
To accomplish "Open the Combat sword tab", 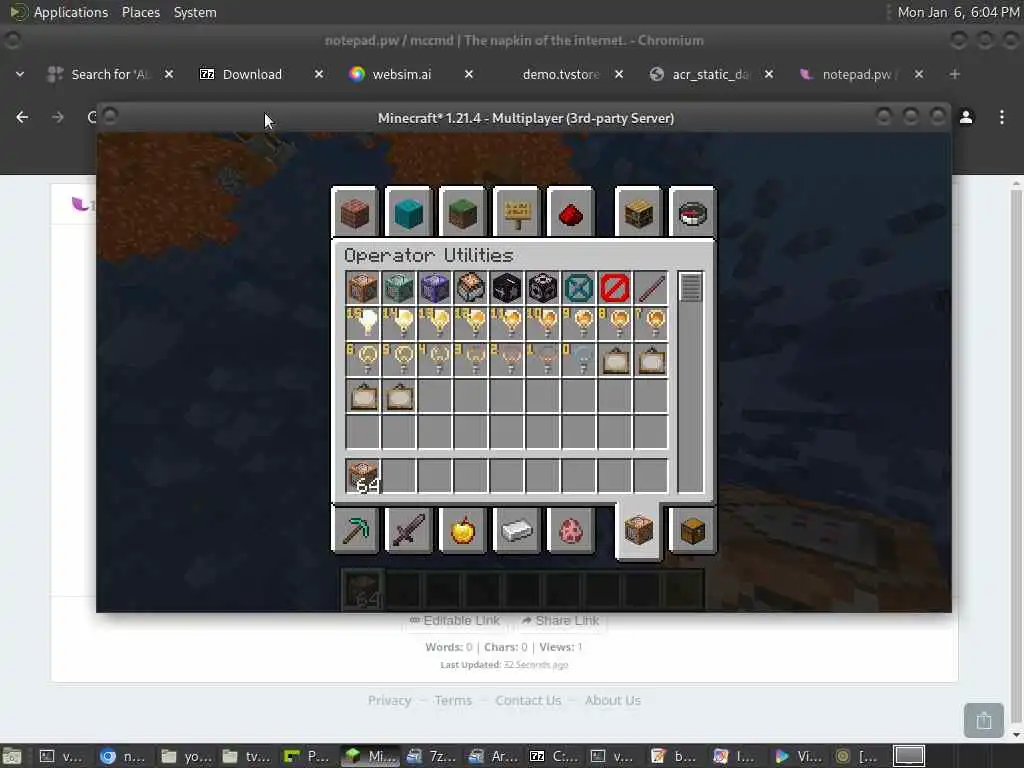I will click(409, 530).
